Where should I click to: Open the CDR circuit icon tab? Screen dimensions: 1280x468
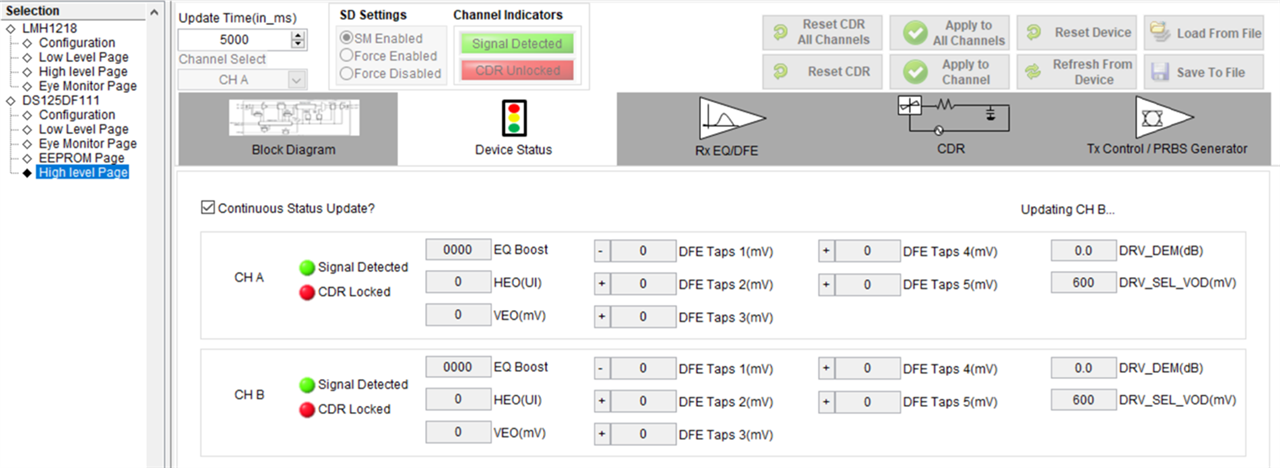(949, 117)
